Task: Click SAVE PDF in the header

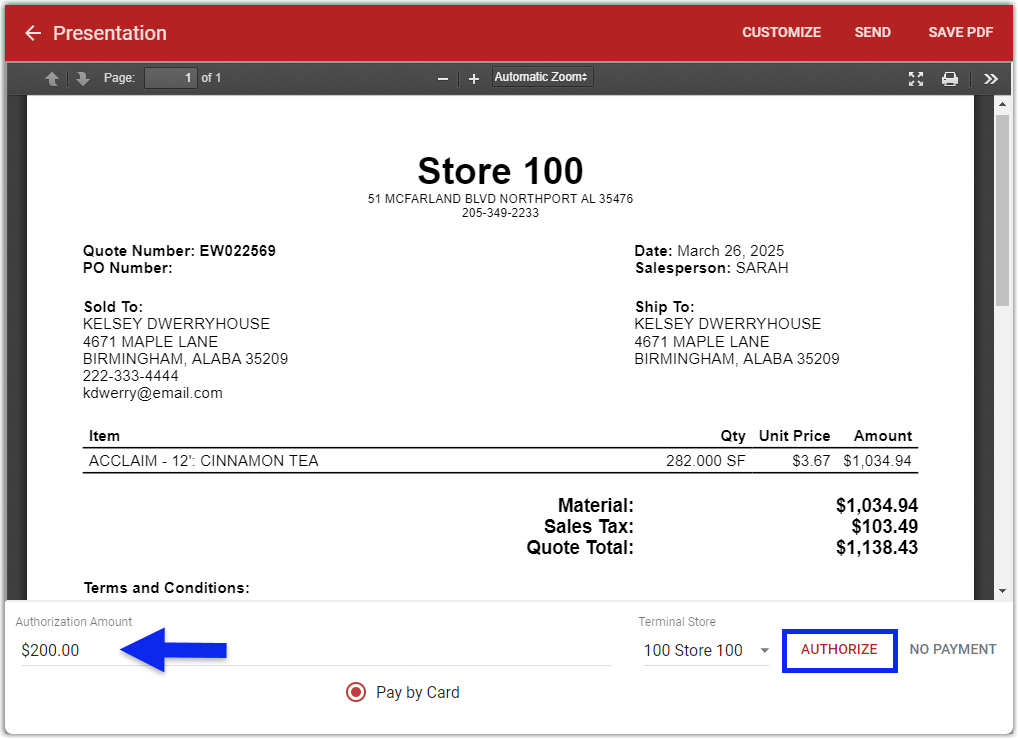Action: (961, 32)
